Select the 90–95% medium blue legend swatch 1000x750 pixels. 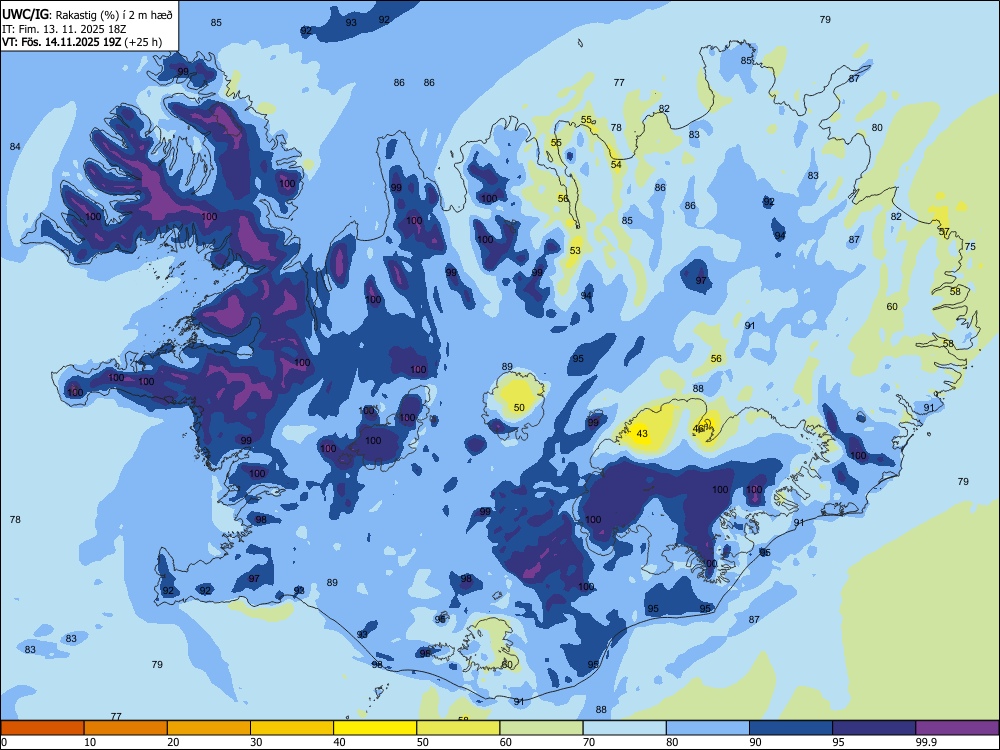(x=791, y=728)
